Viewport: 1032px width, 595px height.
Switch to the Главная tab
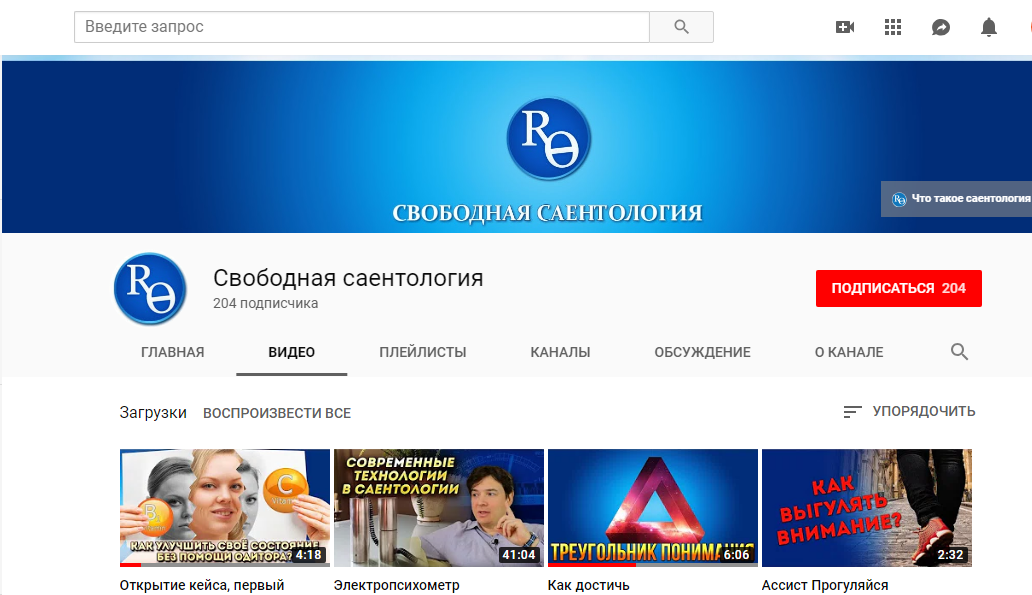pyautogui.click(x=172, y=352)
